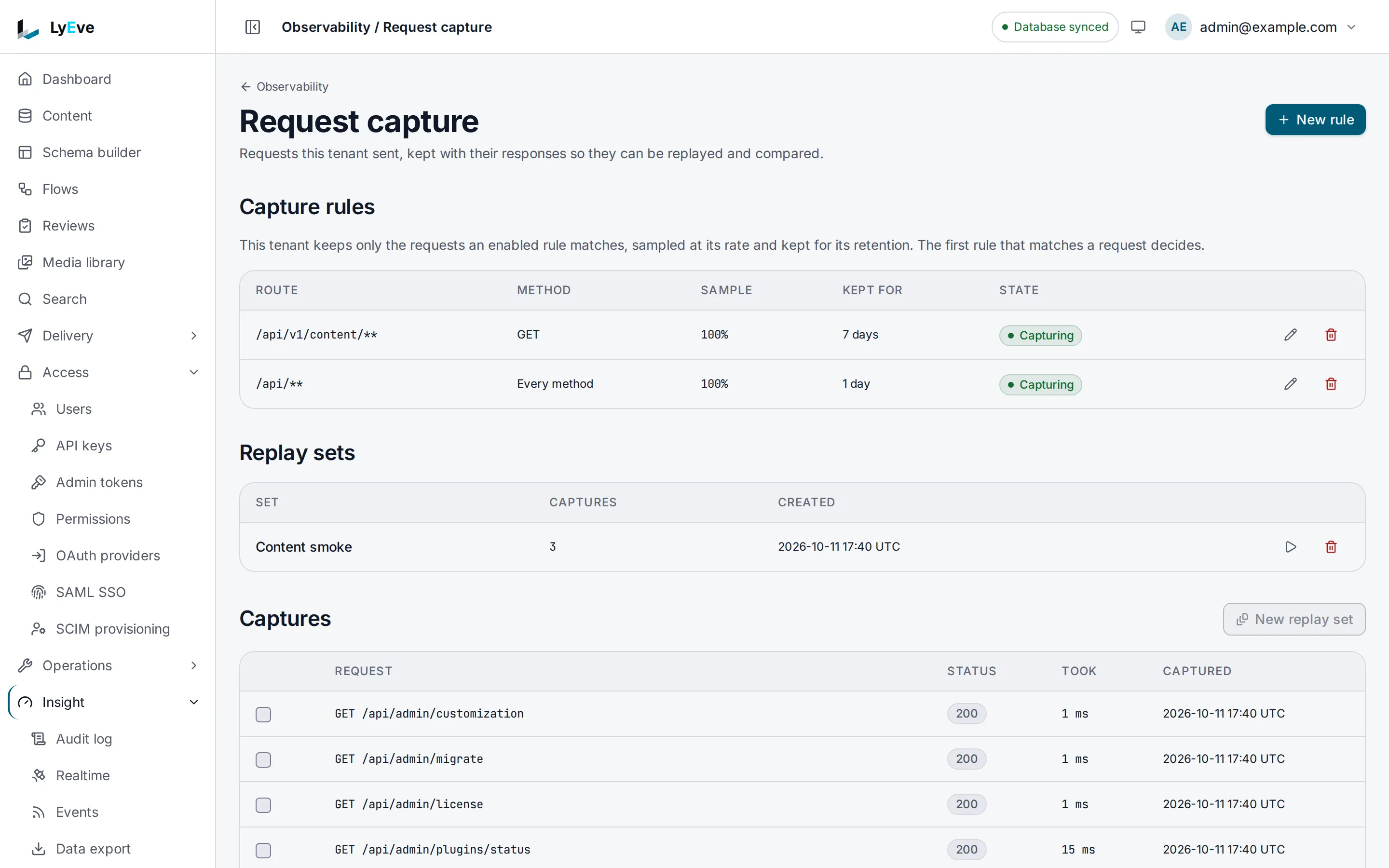This screenshot has height=868, width=1389.
Task: Click the 200 status of /api/admin/migrate
Action: coord(967,759)
